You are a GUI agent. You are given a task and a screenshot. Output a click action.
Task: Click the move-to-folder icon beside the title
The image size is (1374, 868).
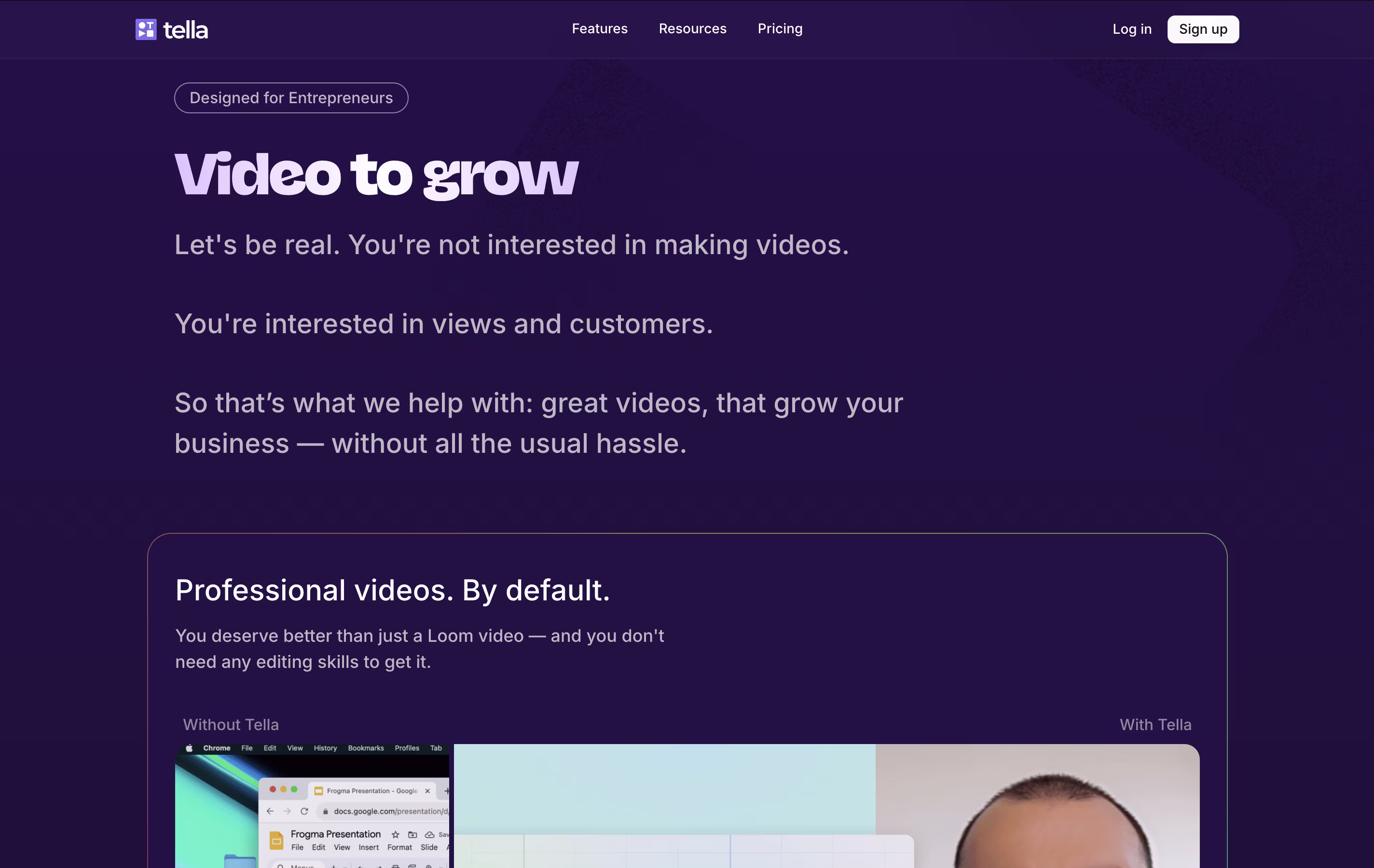point(412,834)
